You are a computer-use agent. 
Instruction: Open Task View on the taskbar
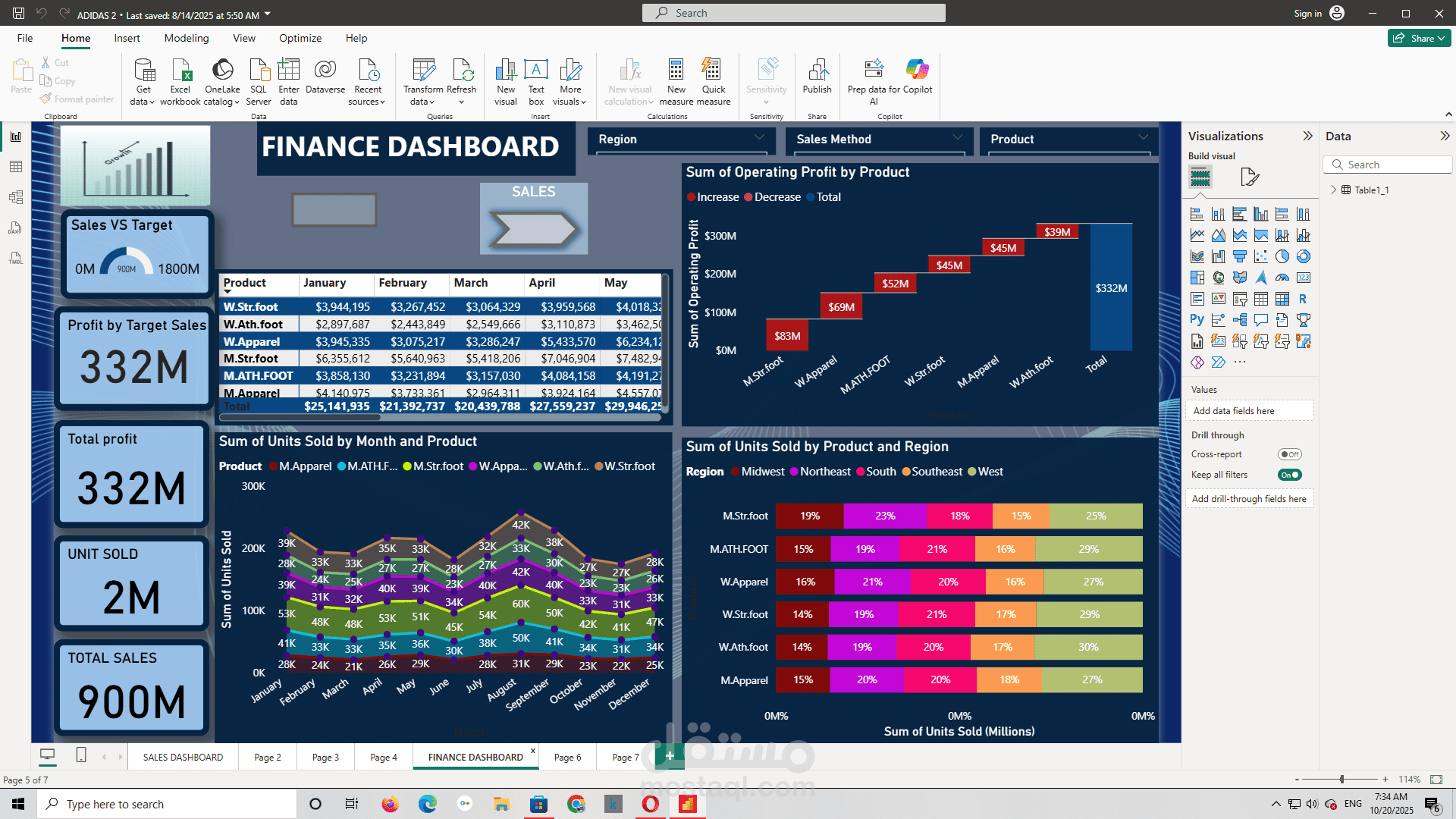(351, 804)
